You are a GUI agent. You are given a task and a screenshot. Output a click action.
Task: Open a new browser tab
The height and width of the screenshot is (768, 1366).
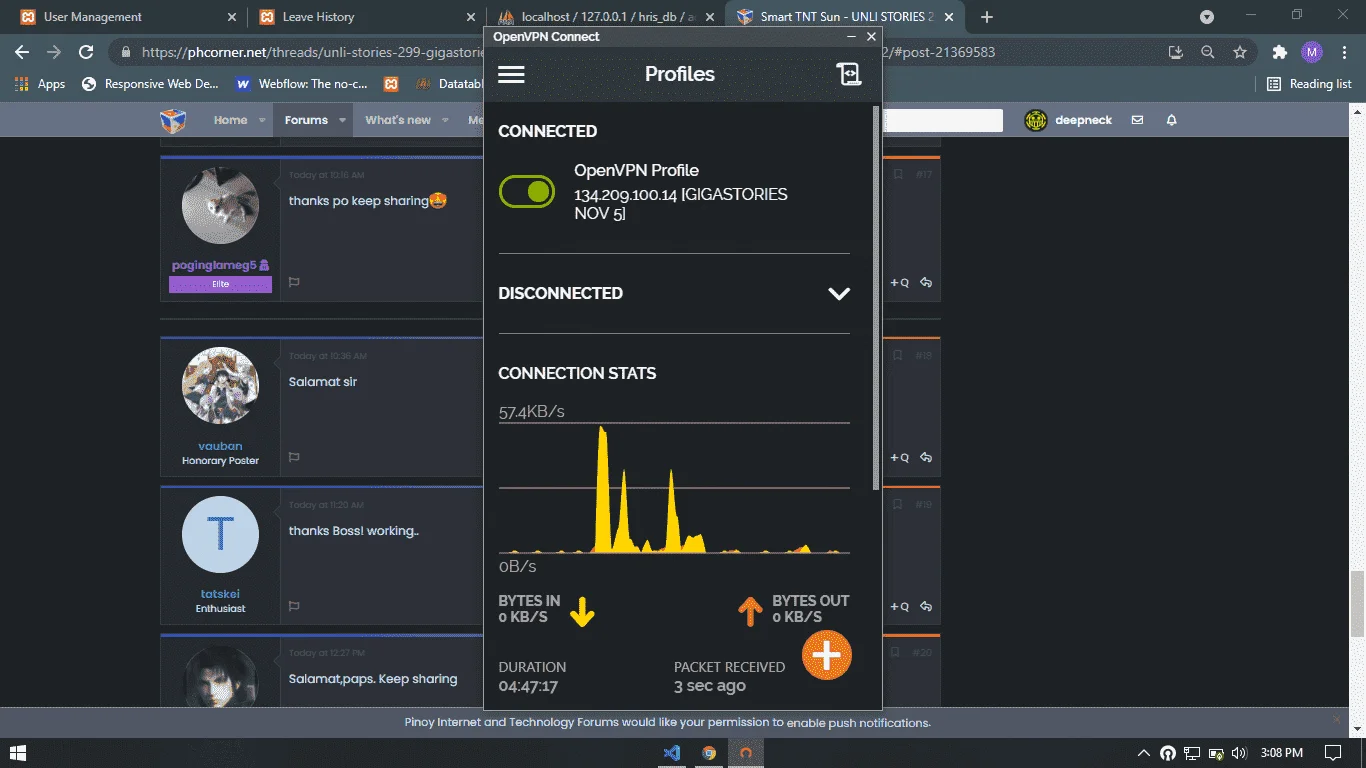[987, 17]
